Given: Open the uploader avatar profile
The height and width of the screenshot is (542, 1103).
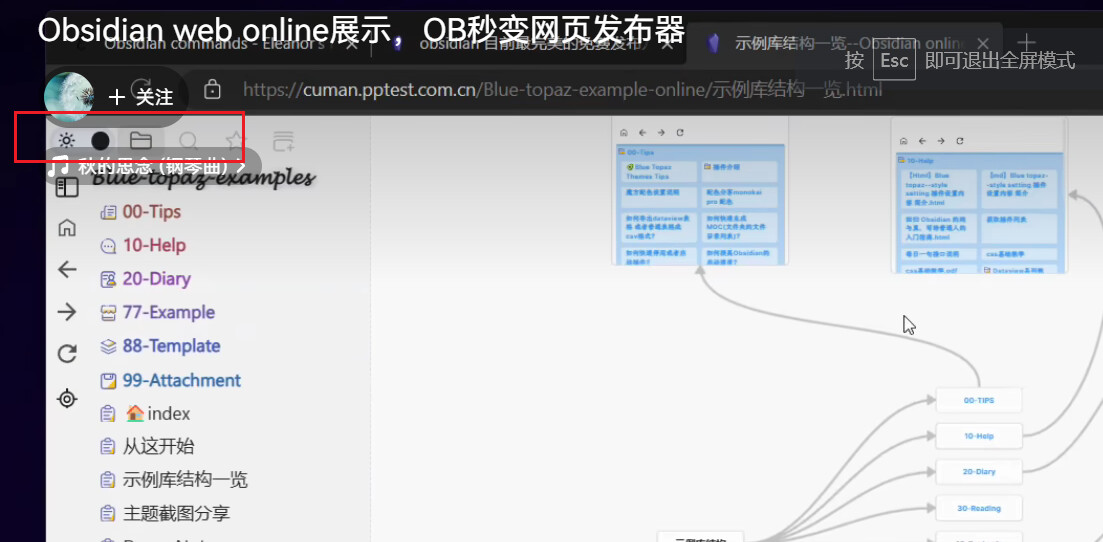Looking at the screenshot, I should pyautogui.click(x=69, y=96).
